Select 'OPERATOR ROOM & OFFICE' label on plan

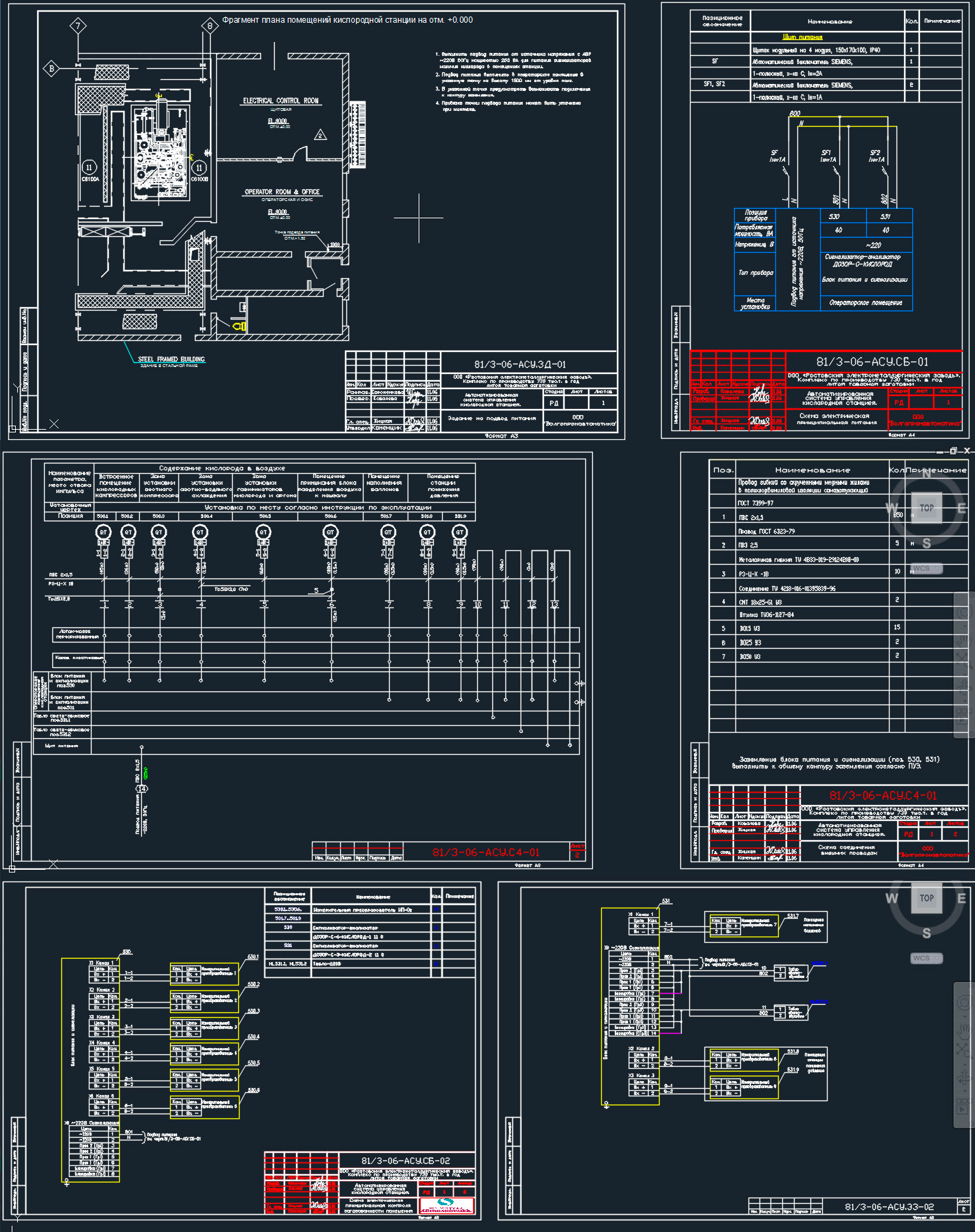[x=282, y=192]
